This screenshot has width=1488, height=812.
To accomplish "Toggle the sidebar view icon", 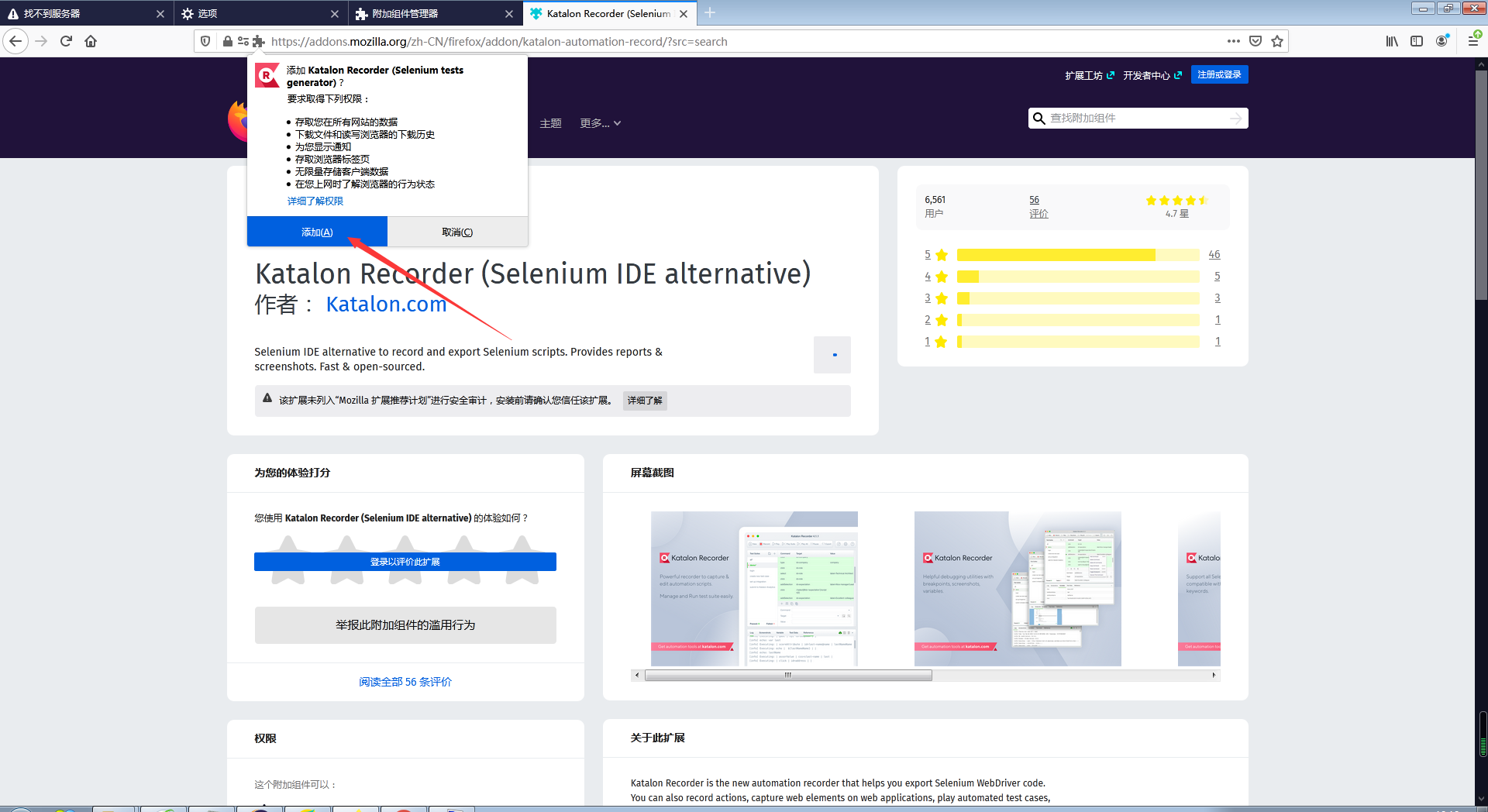I will point(1417,41).
